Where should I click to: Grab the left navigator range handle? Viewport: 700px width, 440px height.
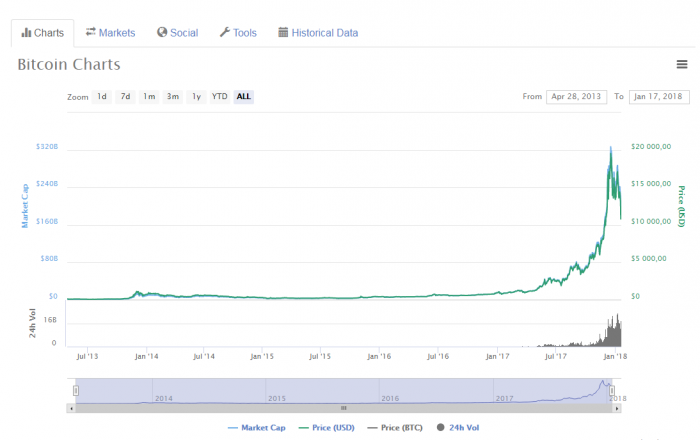(x=76, y=390)
